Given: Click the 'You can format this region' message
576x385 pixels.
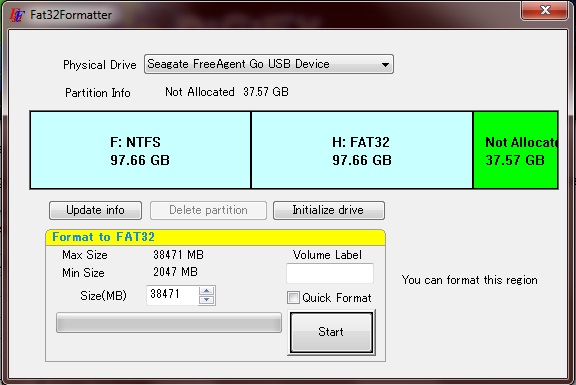Looking at the screenshot, I should point(469,280).
